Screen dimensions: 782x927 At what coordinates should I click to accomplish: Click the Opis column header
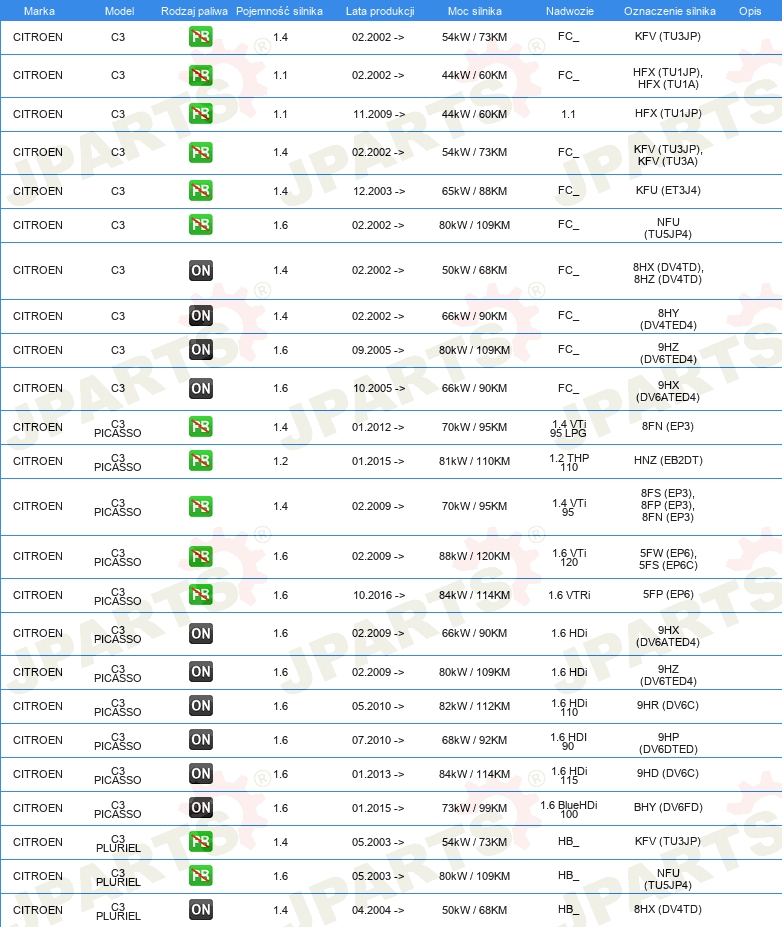pyautogui.click(x=750, y=11)
